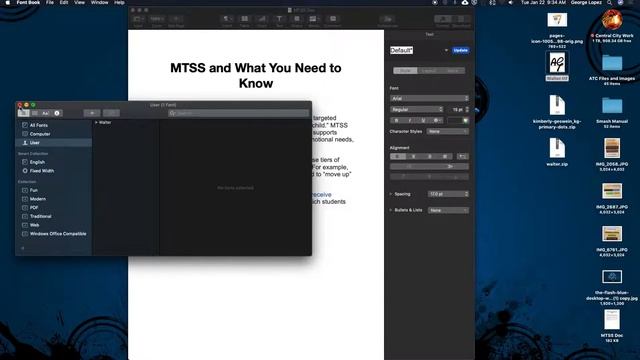Open Document inspector in Pages toolbar

tap(461, 20)
